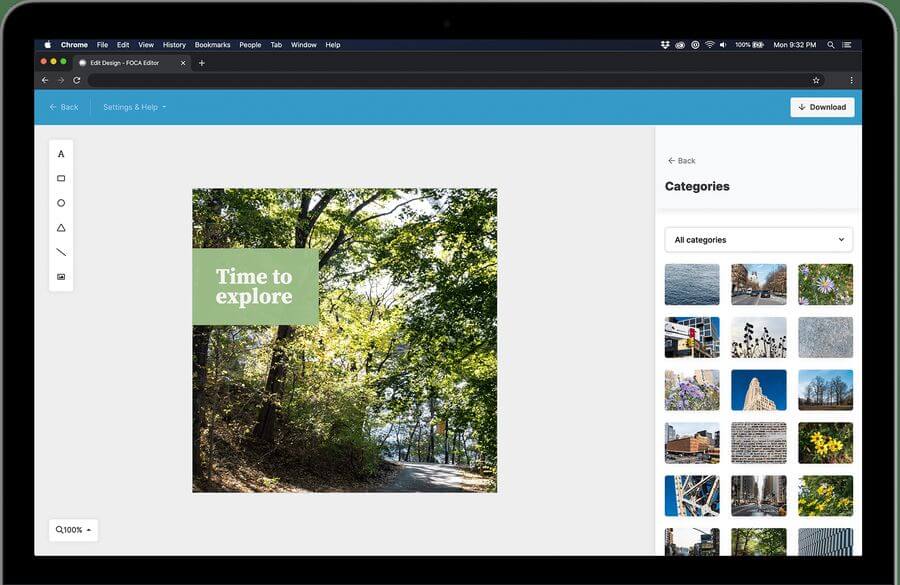Select the Line tool
This screenshot has width=900, height=585.
tap(61, 252)
